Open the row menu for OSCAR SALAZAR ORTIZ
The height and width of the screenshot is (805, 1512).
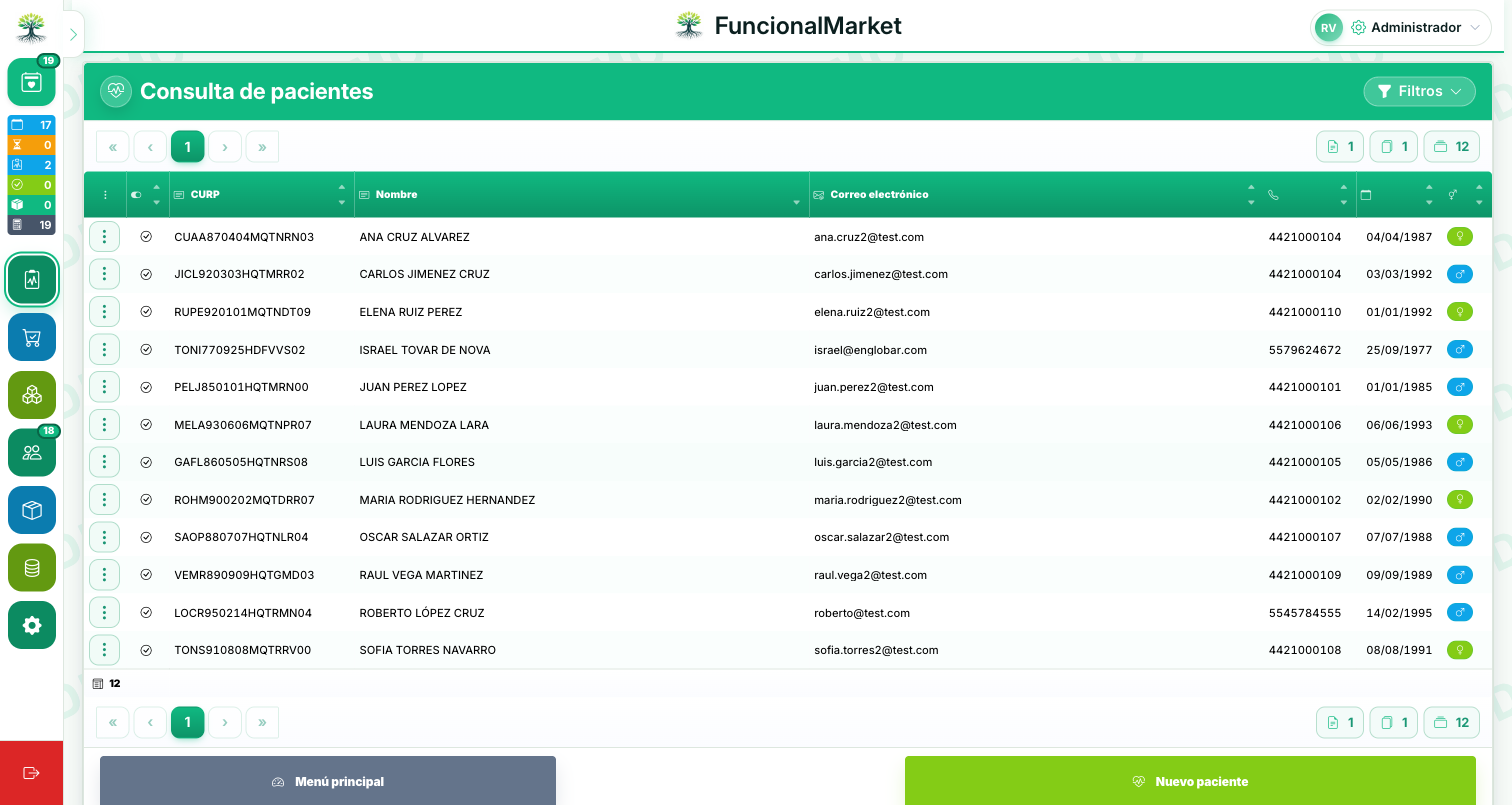point(104,537)
